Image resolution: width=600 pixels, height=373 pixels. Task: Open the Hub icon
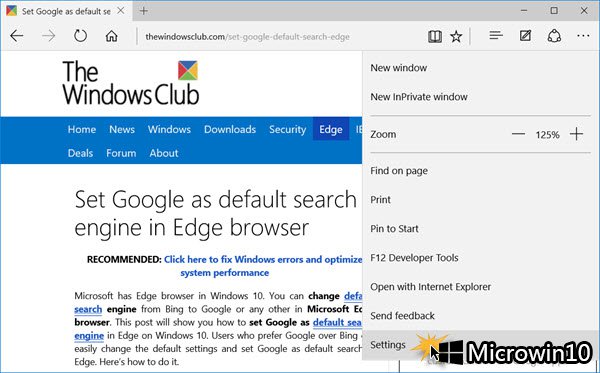(x=496, y=36)
